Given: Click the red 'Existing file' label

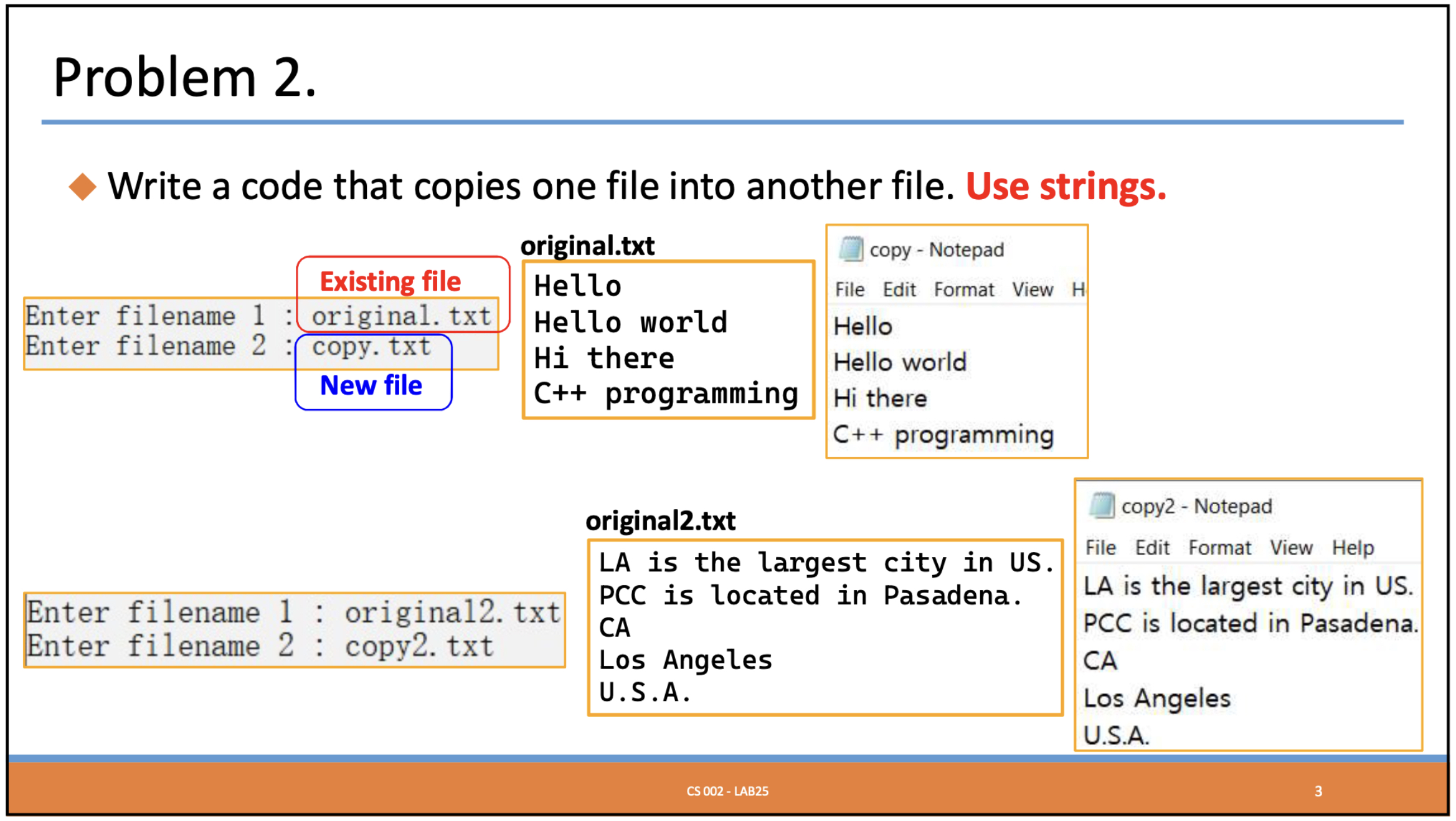Looking at the screenshot, I should pyautogui.click(x=390, y=281).
